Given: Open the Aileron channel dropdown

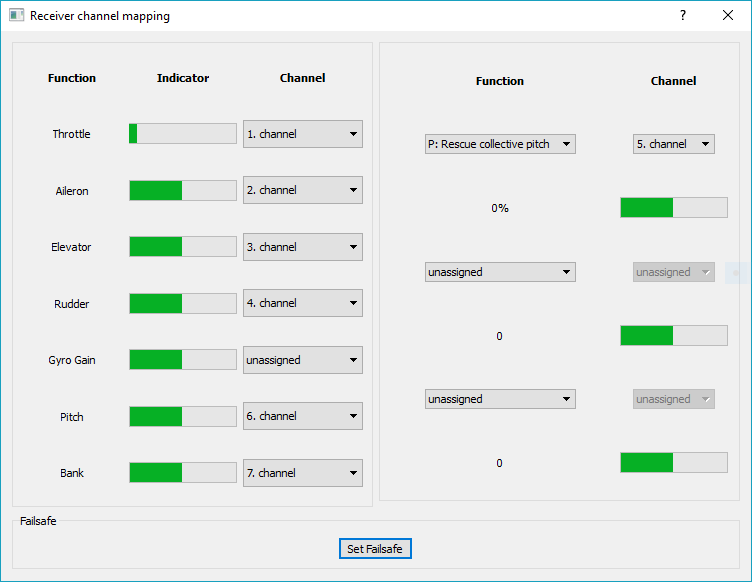Looking at the screenshot, I should click(x=302, y=190).
